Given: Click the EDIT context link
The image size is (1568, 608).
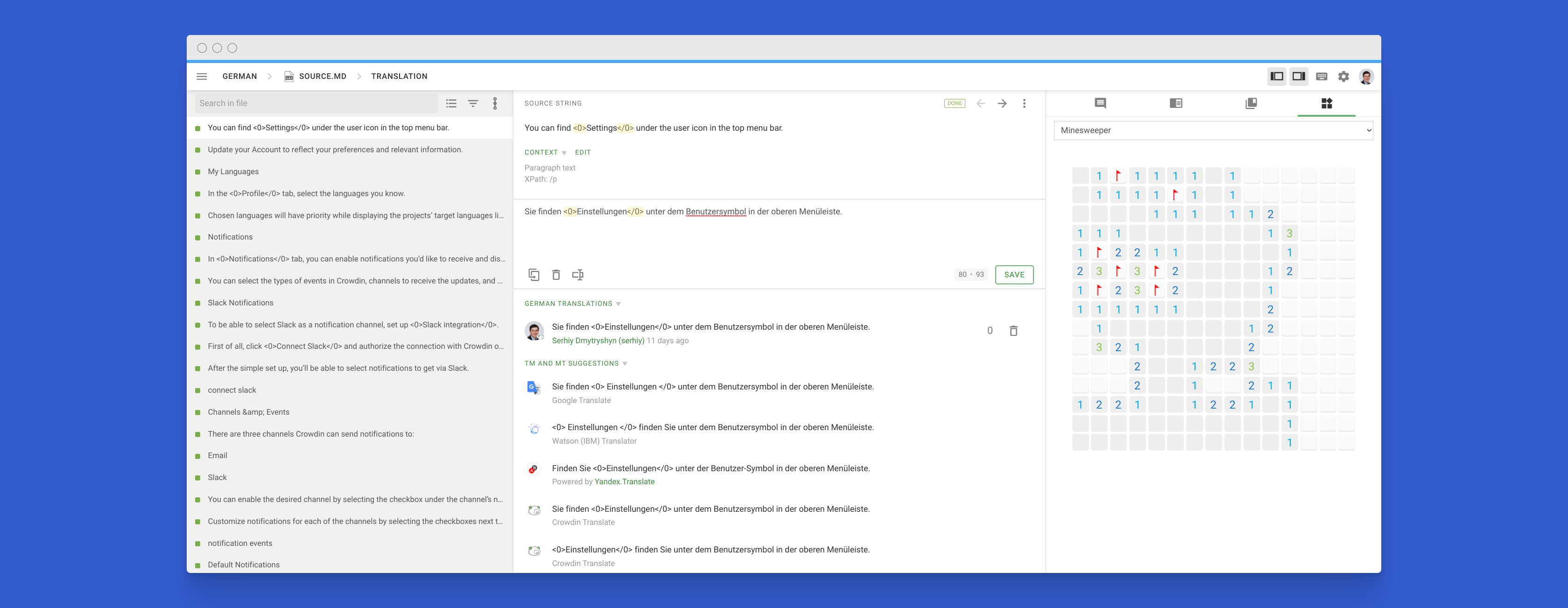Looking at the screenshot, I should pos(583,152).
